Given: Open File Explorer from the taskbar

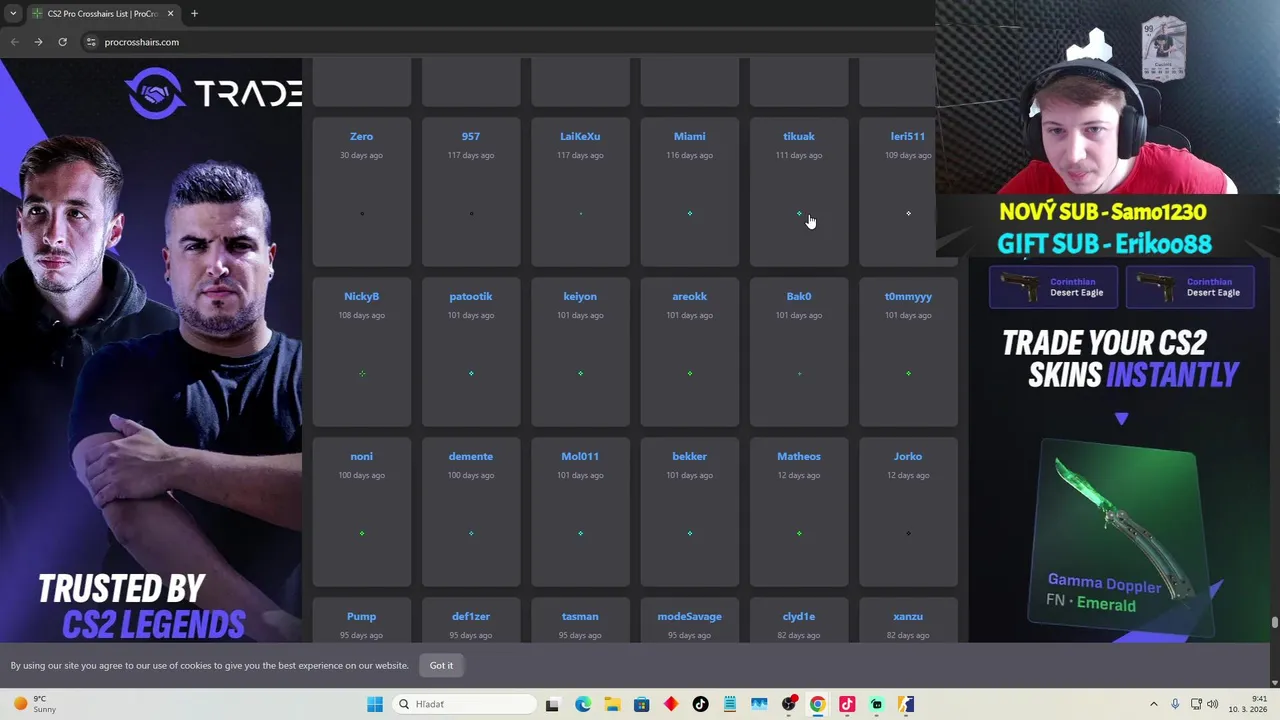Looking at the screenshot, I should (x=612, y=704).
